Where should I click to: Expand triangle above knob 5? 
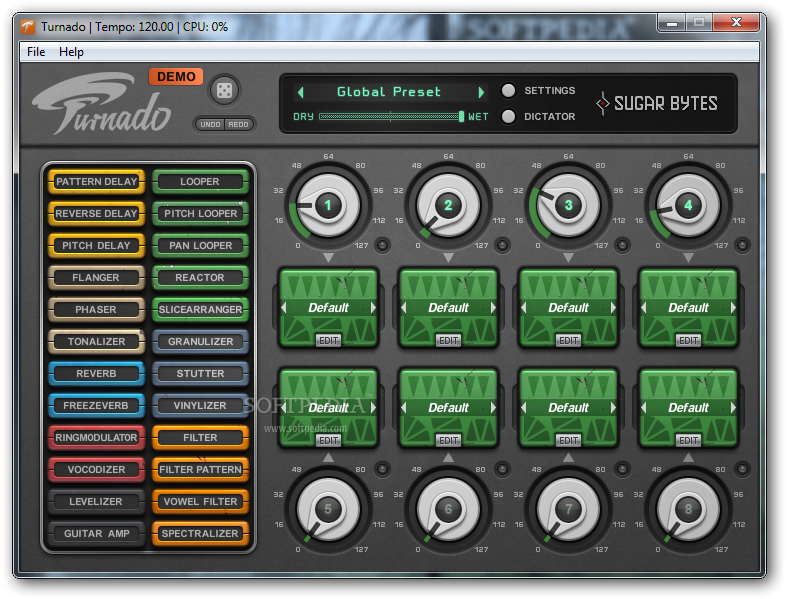point(328,457)
